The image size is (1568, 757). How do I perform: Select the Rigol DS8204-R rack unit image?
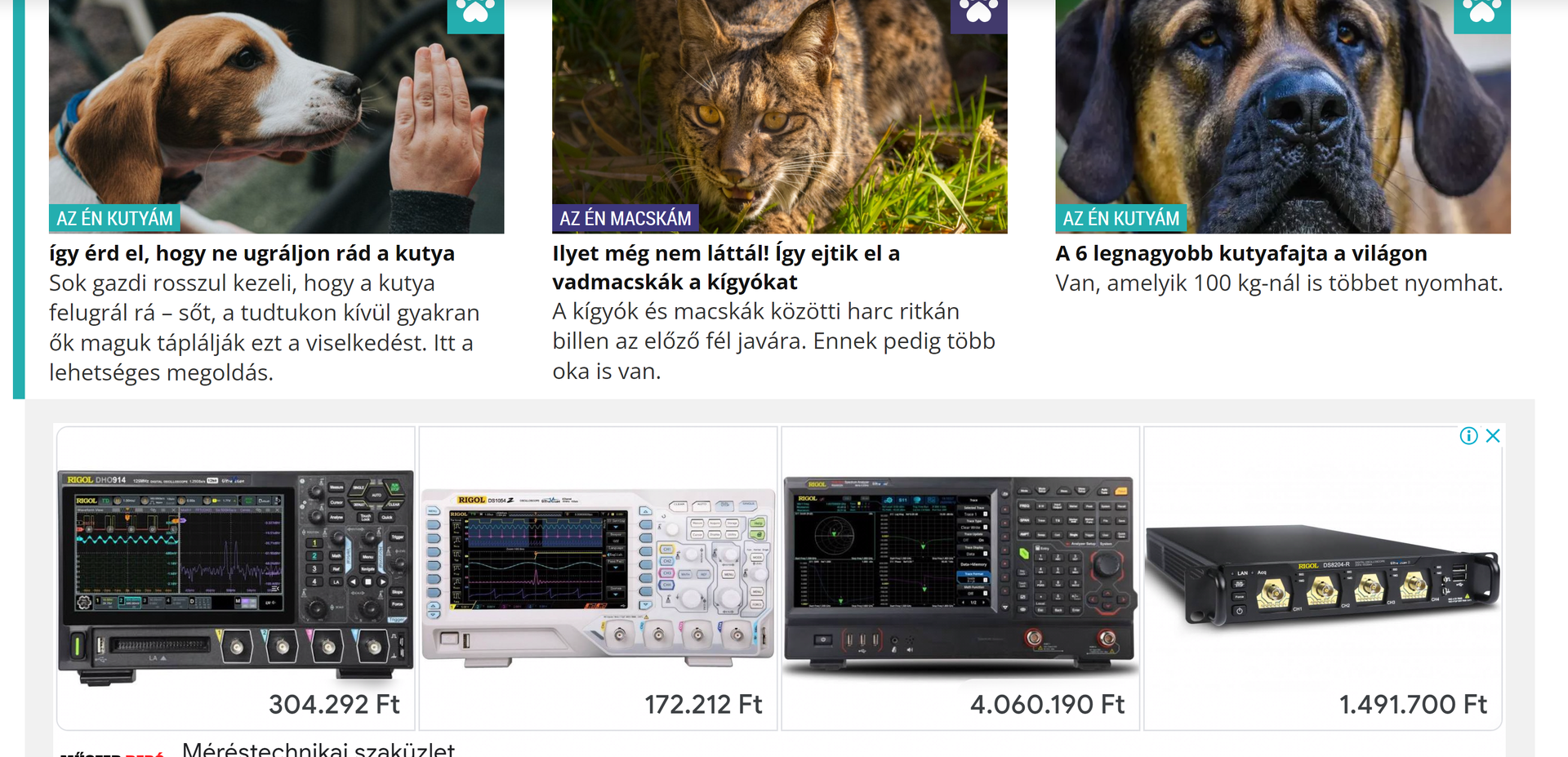tap(1322, 578)
